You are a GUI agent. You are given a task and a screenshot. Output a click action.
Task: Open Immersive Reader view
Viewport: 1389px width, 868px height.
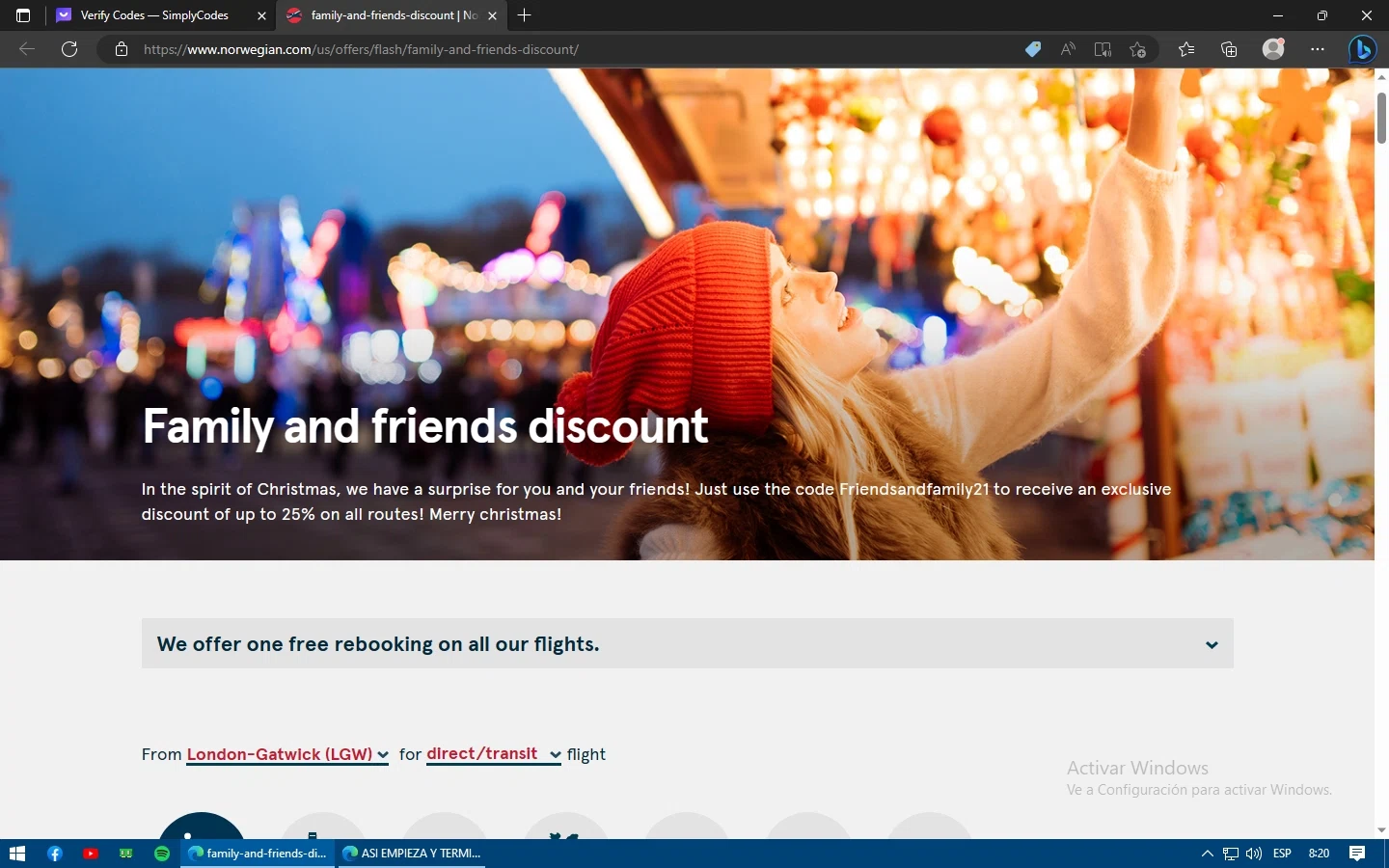(x=1103, y=49)
